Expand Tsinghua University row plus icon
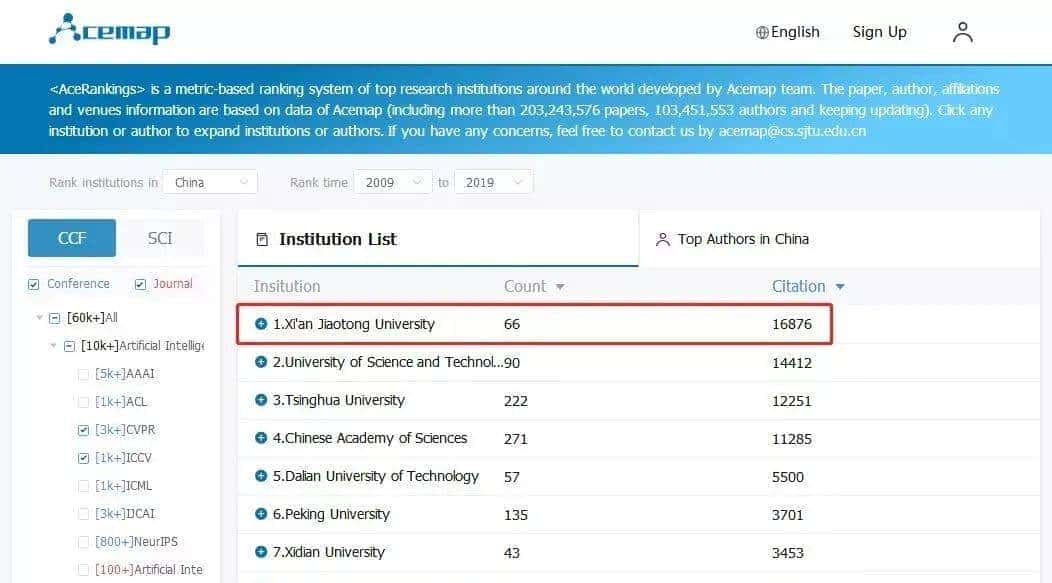 261,400
